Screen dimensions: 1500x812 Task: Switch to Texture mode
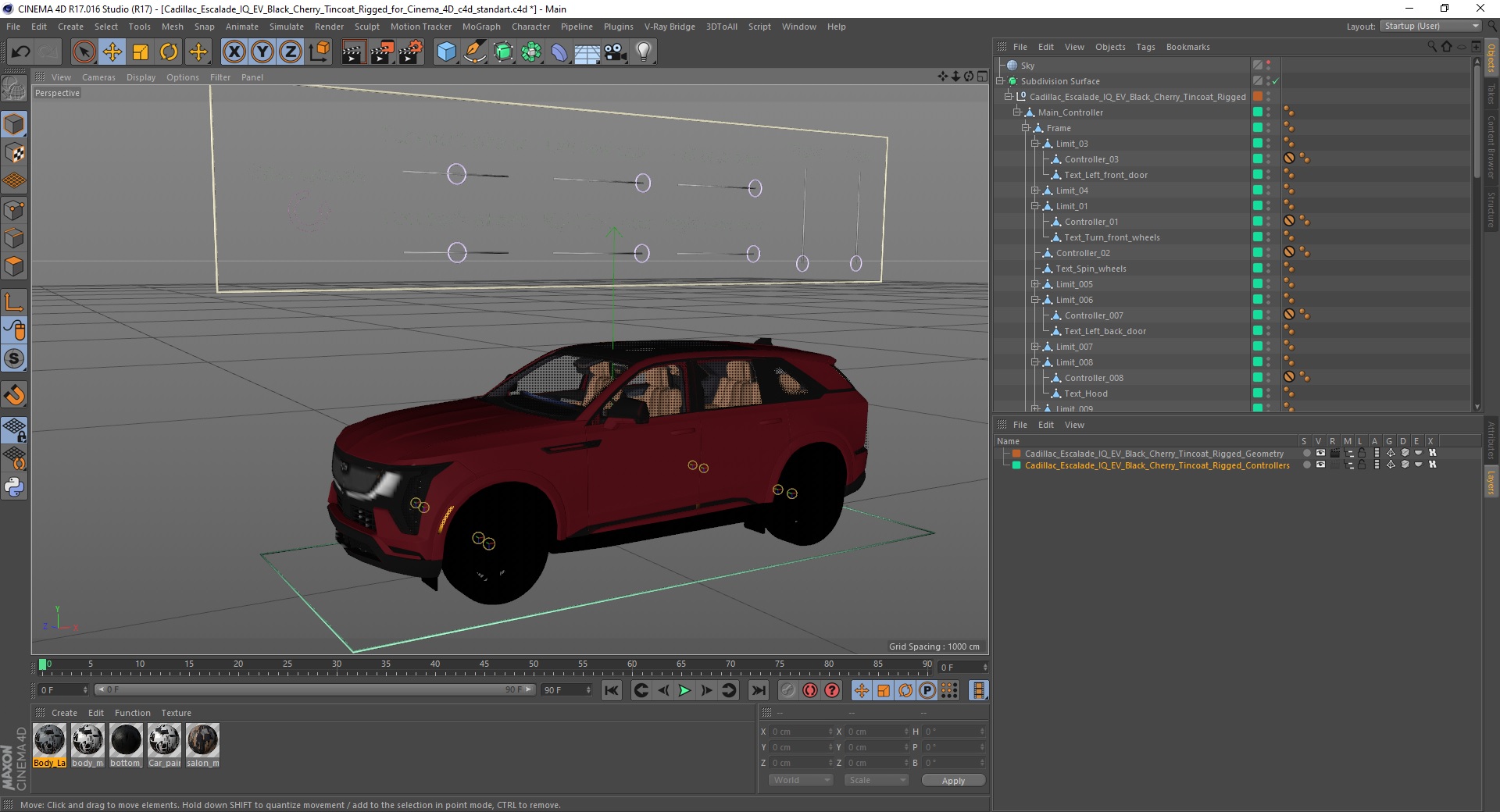[x=15, y=153]
